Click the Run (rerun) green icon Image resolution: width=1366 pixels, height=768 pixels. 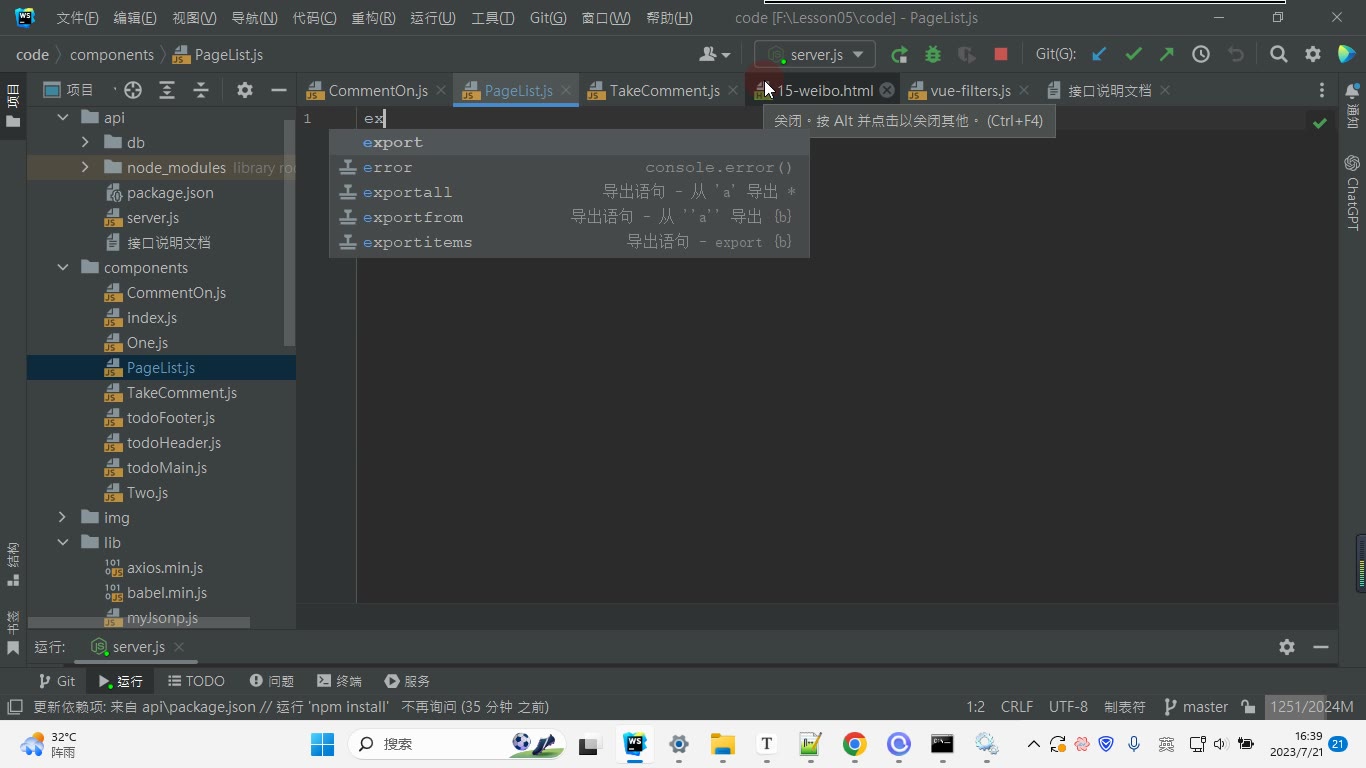(x=899, y=55)
